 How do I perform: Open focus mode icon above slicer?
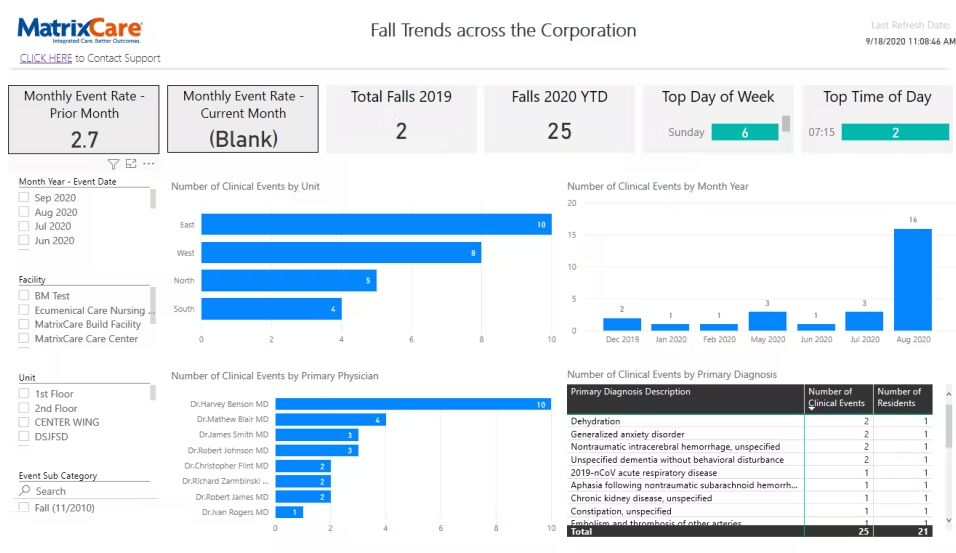coord(131,163)
